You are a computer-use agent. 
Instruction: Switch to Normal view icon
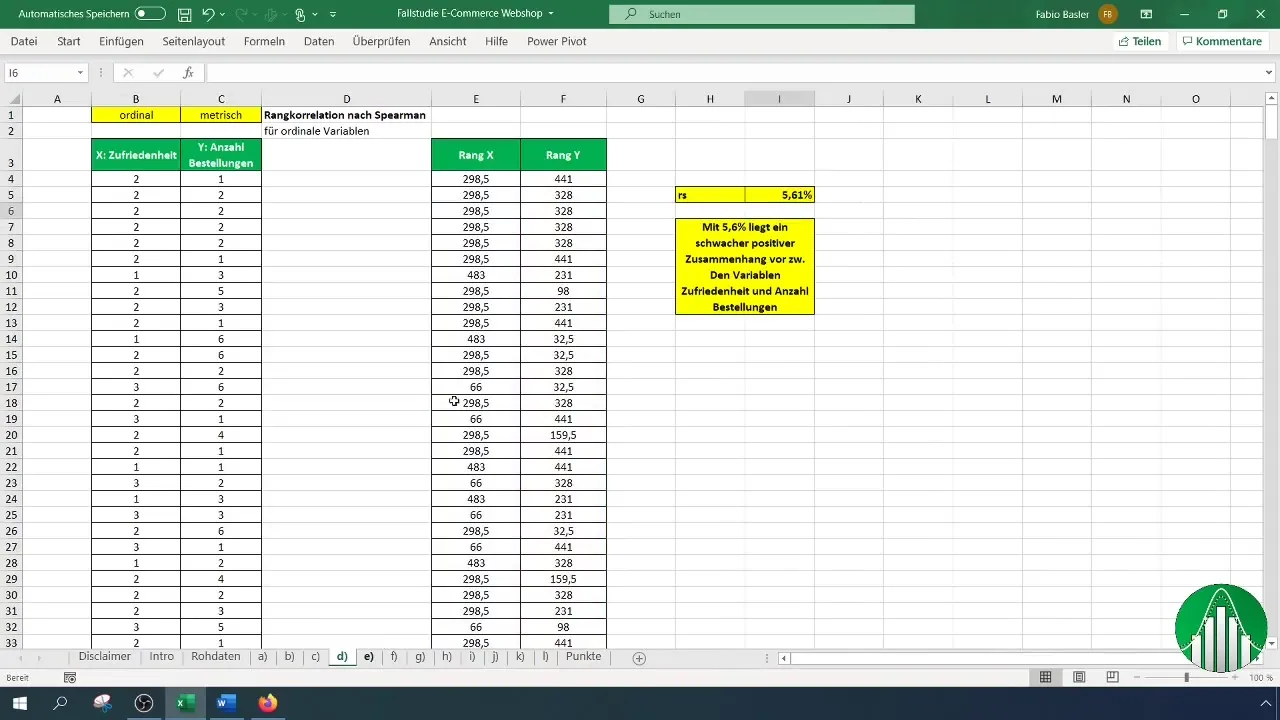(x=1045, y=678)
